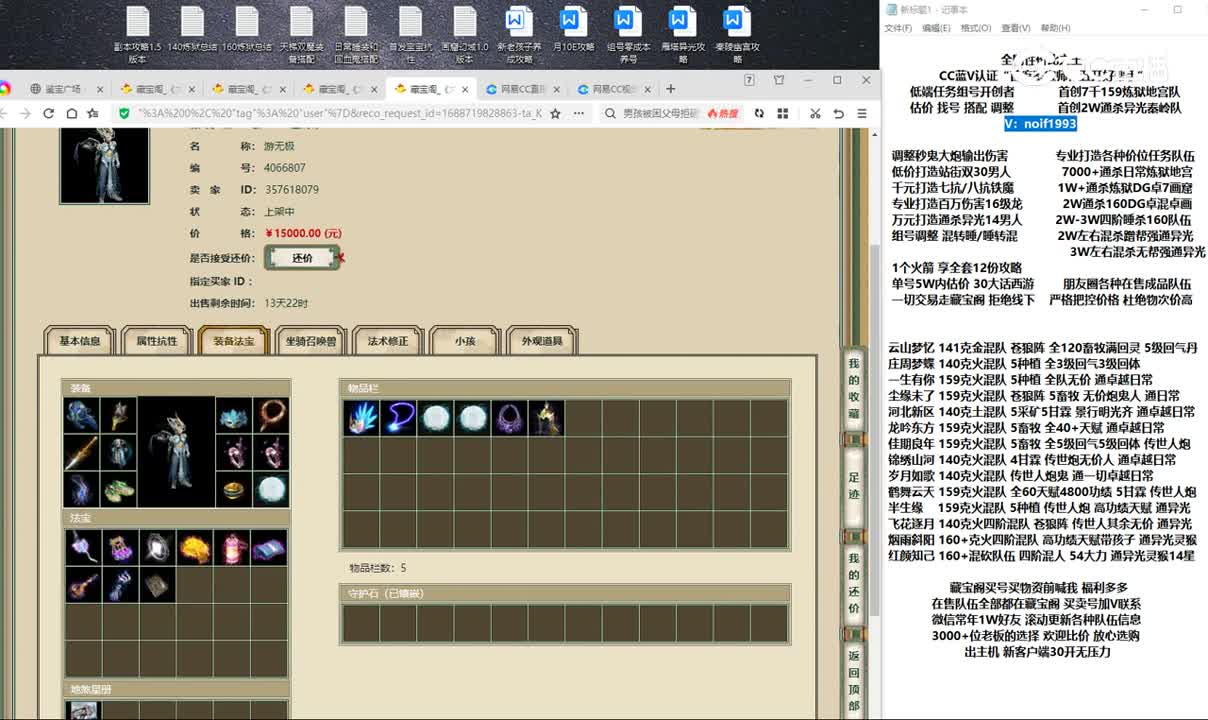
Task: Click 足迹 in the side panel
Action: pos(853,487)
